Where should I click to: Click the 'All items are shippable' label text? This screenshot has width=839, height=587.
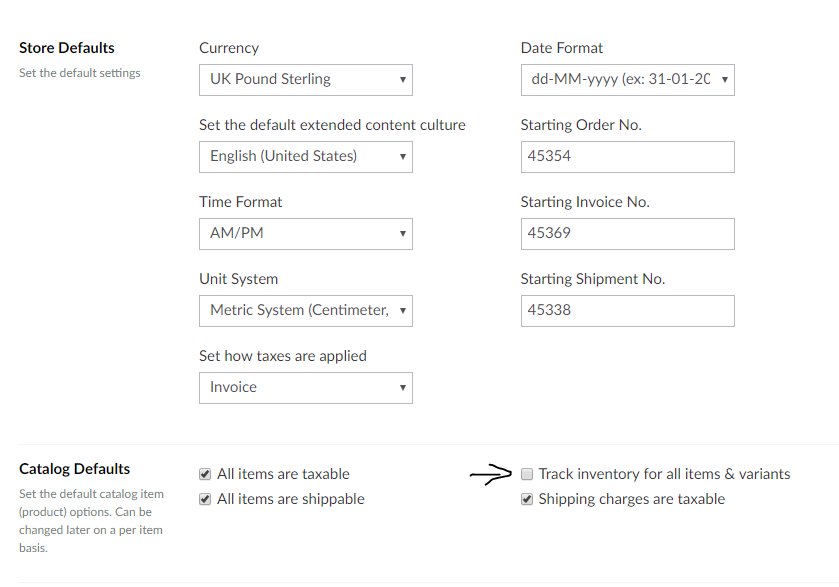291,499
